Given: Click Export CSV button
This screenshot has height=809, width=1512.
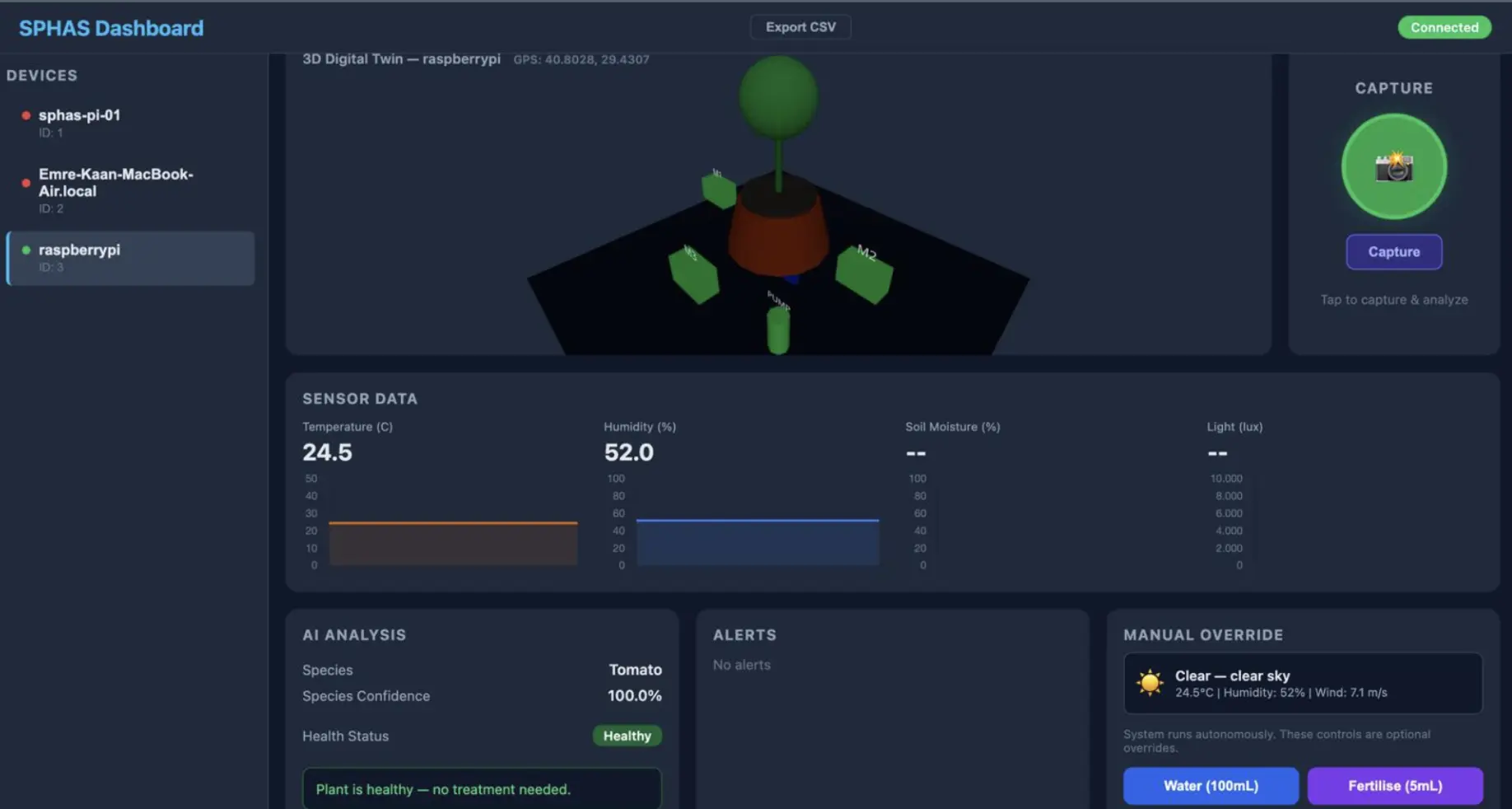Looking at the screenshot, I should point(800,27).
